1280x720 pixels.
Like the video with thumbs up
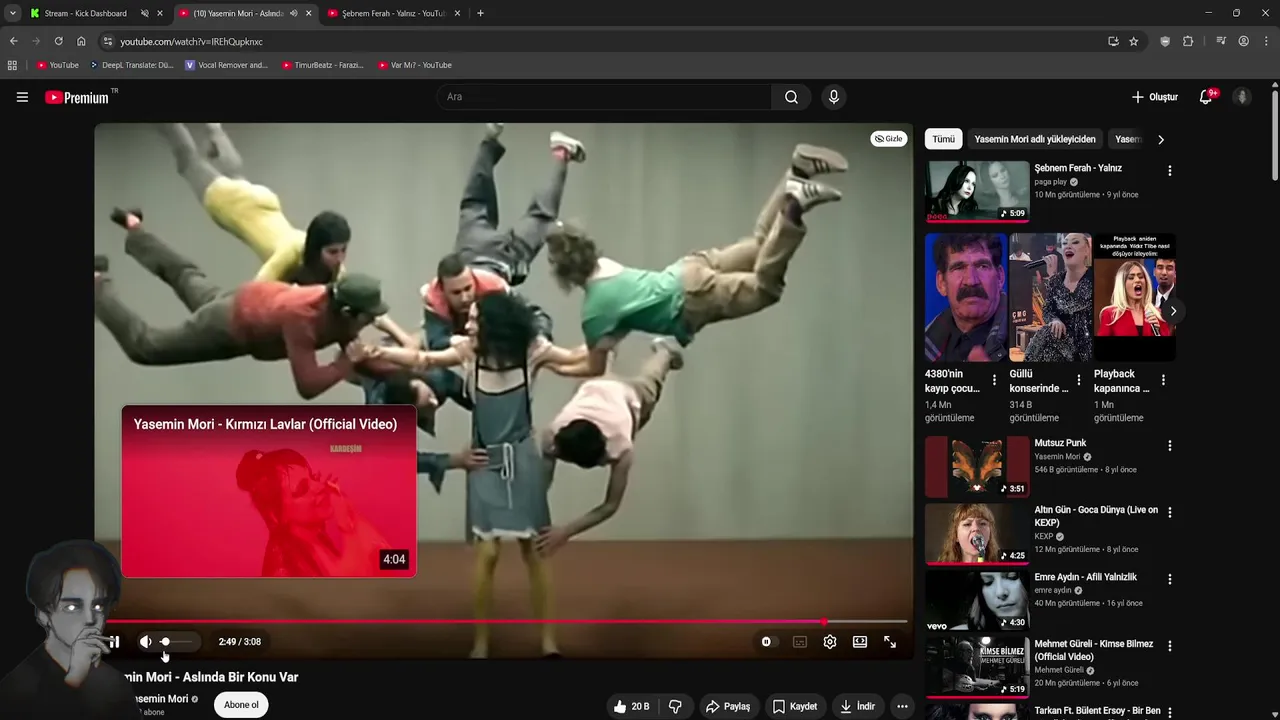[631, 706]
